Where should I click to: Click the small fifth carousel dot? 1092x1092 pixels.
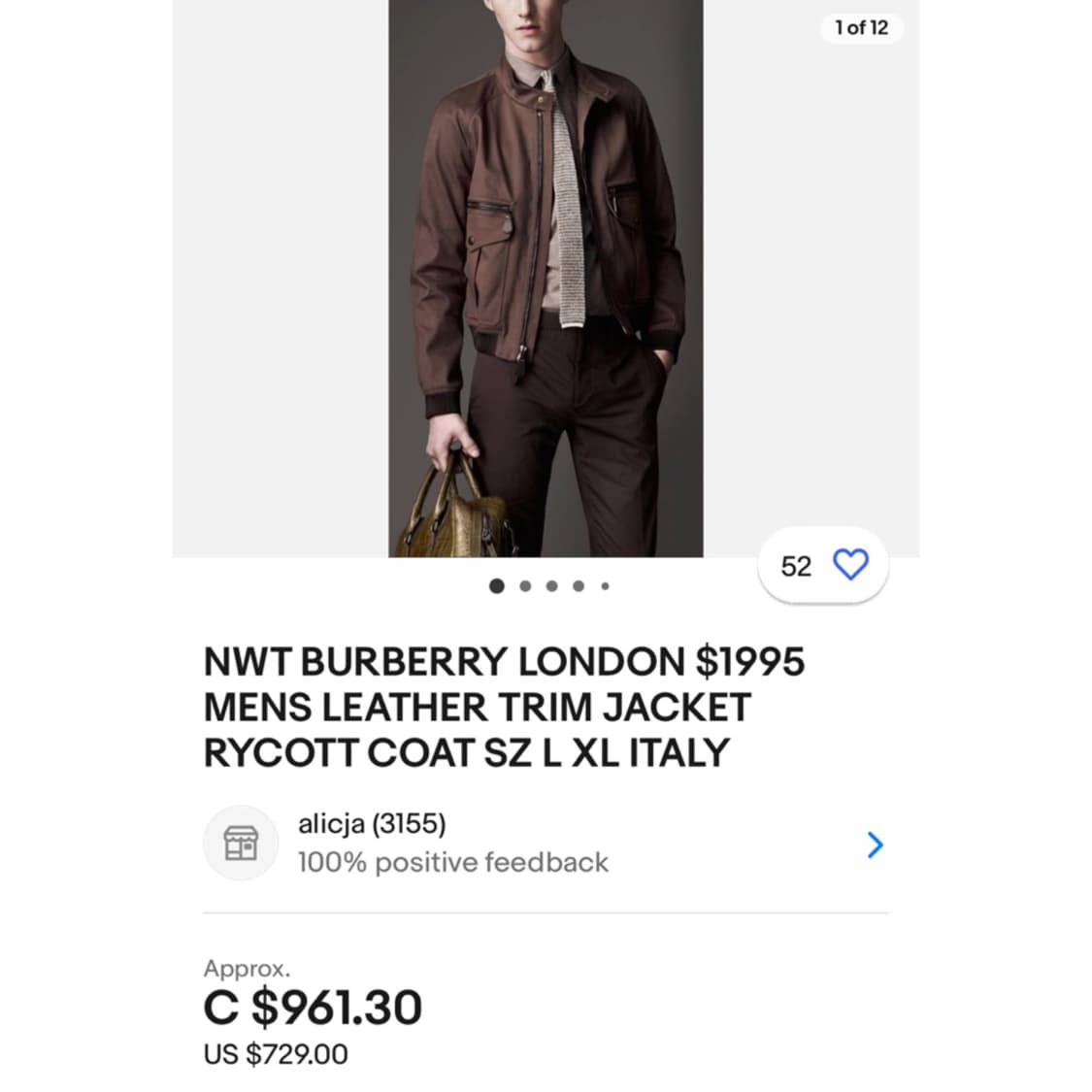[605, 586]
